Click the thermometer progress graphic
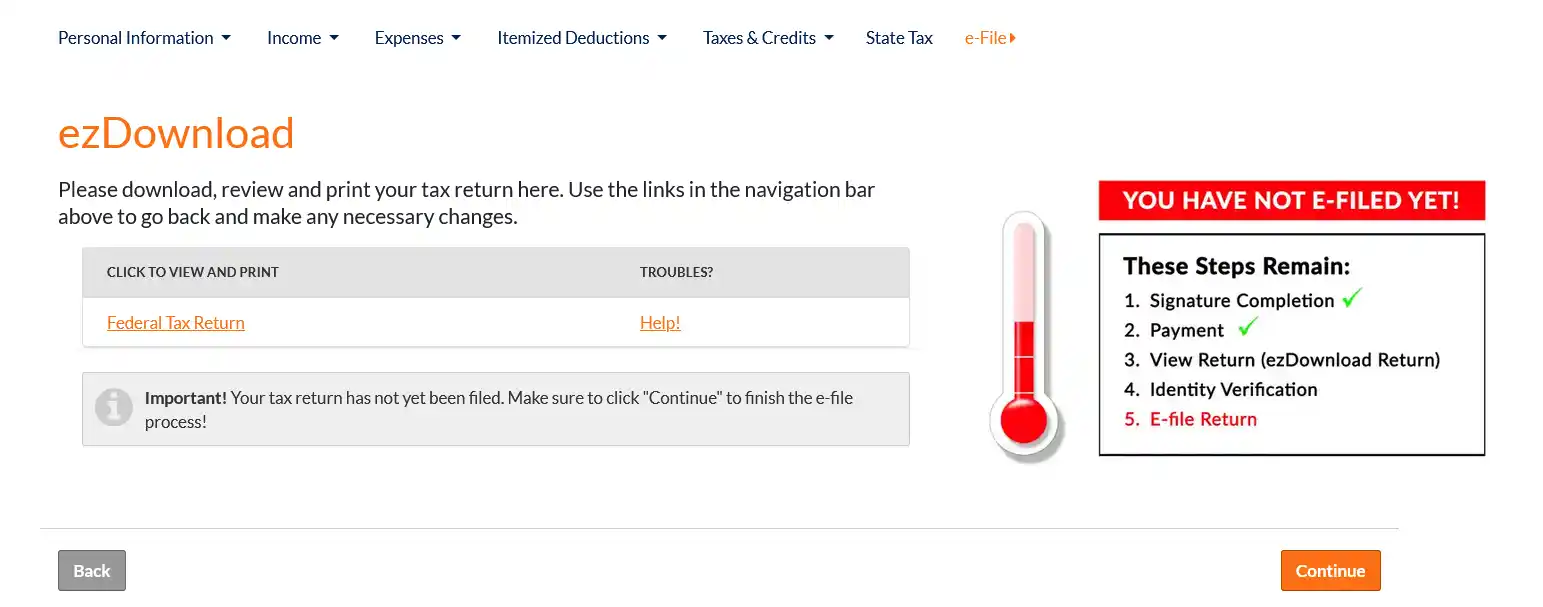 click(1023, 335)
